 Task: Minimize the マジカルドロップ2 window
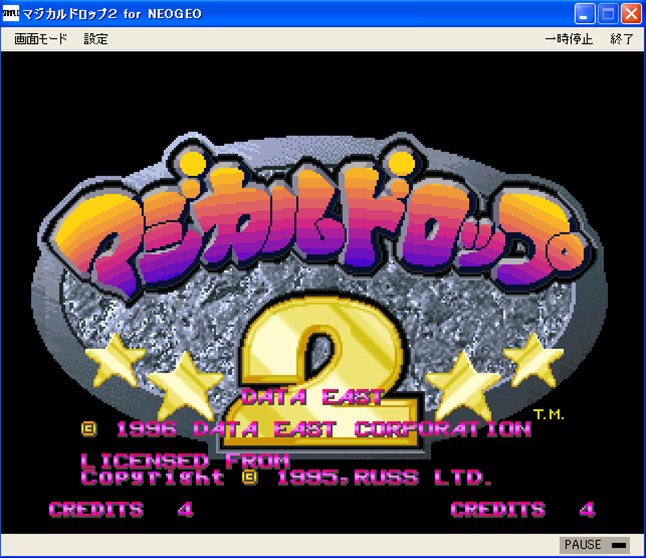585,14
